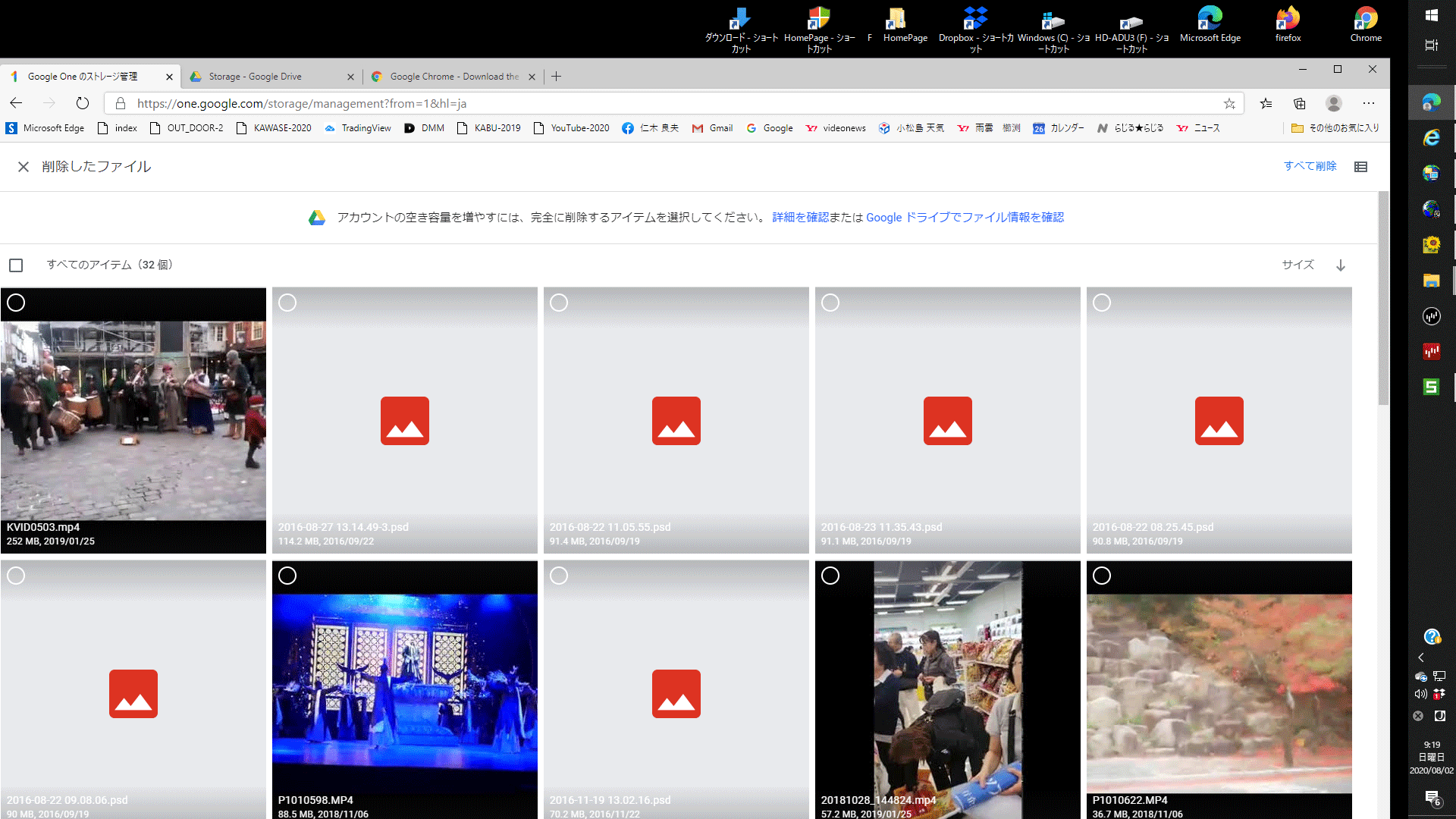Open the Action Center notifications icon
Image resolution: width=1456 pixels, height=819 pixels.
[1432, 798]
